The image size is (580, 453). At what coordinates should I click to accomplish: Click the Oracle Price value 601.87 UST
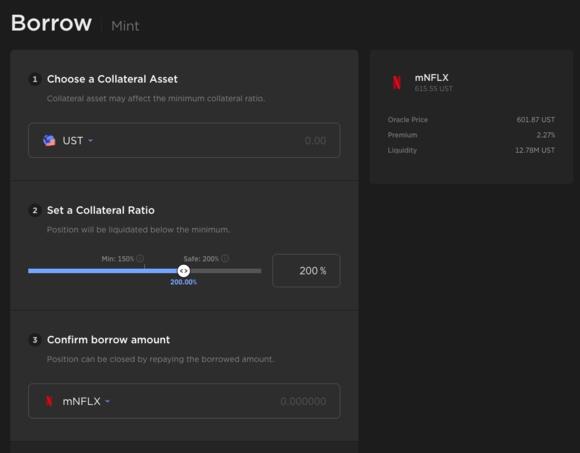point(535,119)
